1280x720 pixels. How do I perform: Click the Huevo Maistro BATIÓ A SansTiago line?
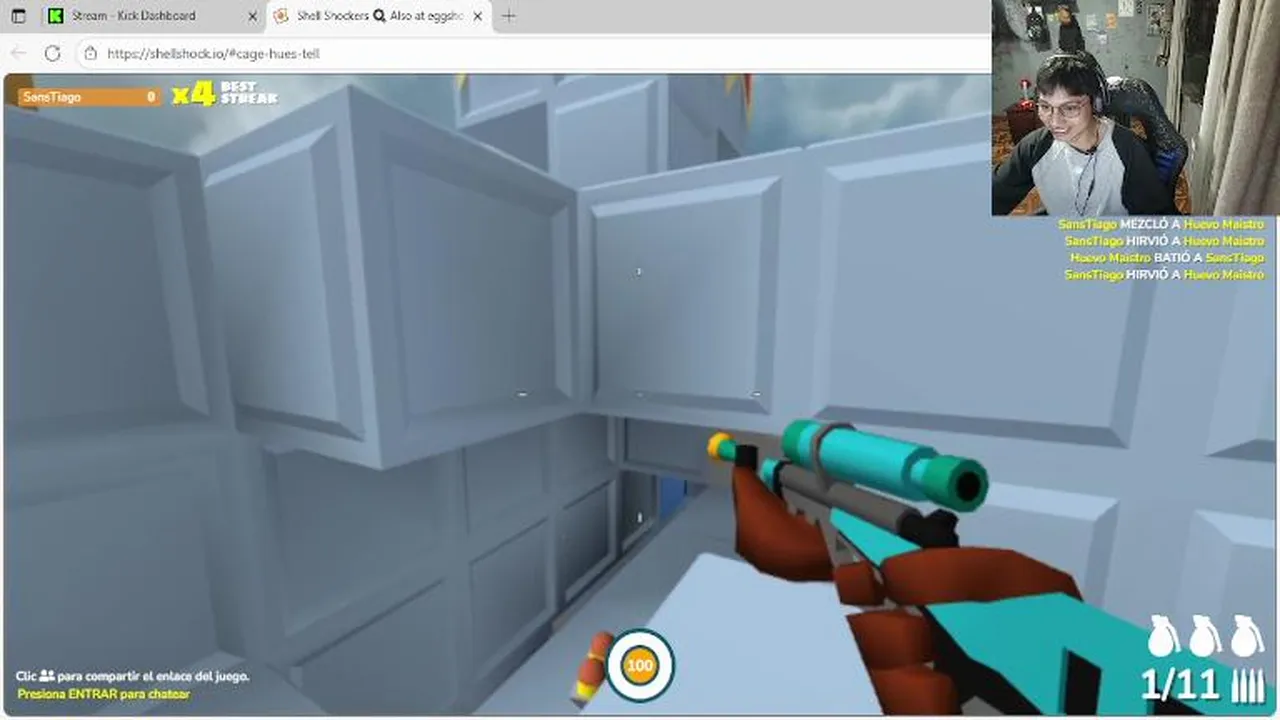pyautogui.click(x=1167, y=257)
